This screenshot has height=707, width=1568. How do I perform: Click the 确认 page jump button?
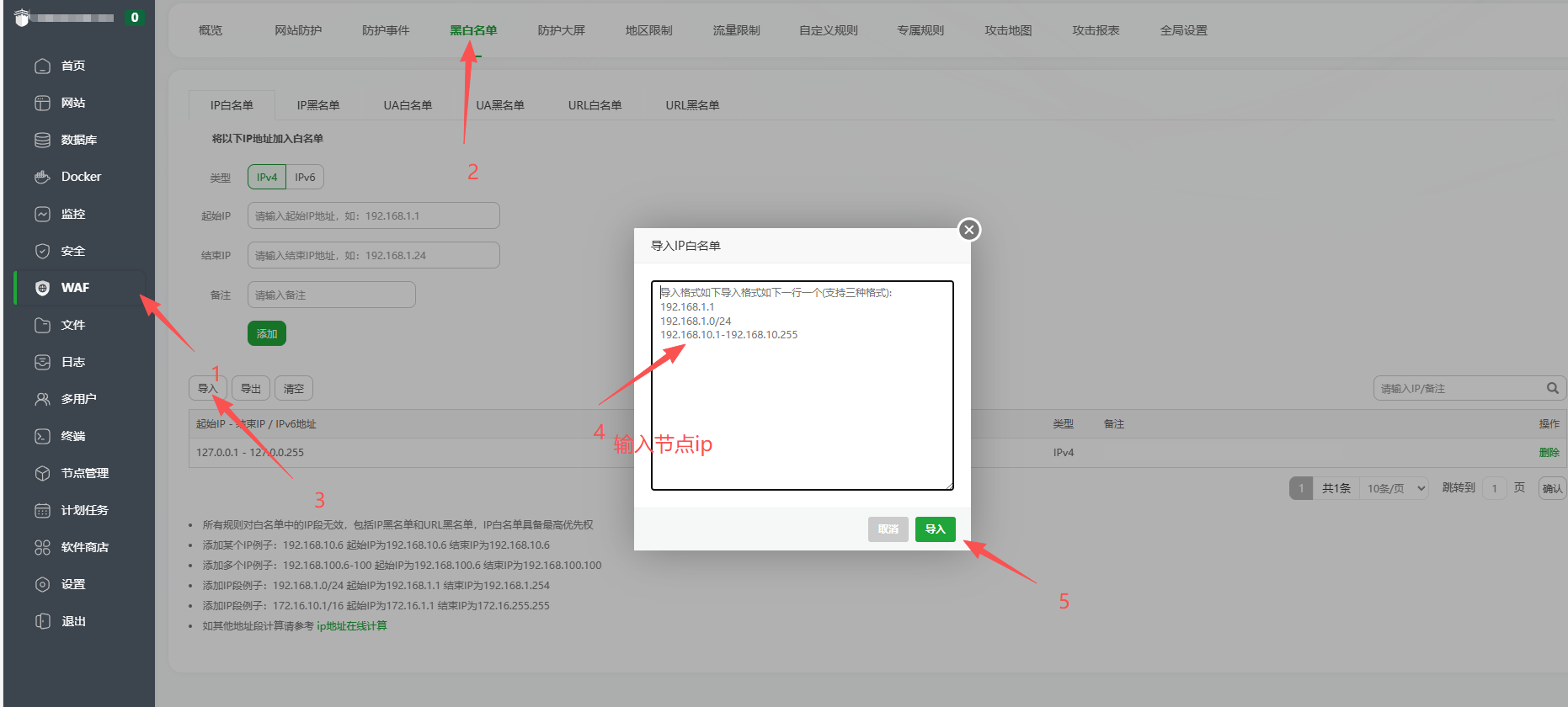[x=1552, y=488]
